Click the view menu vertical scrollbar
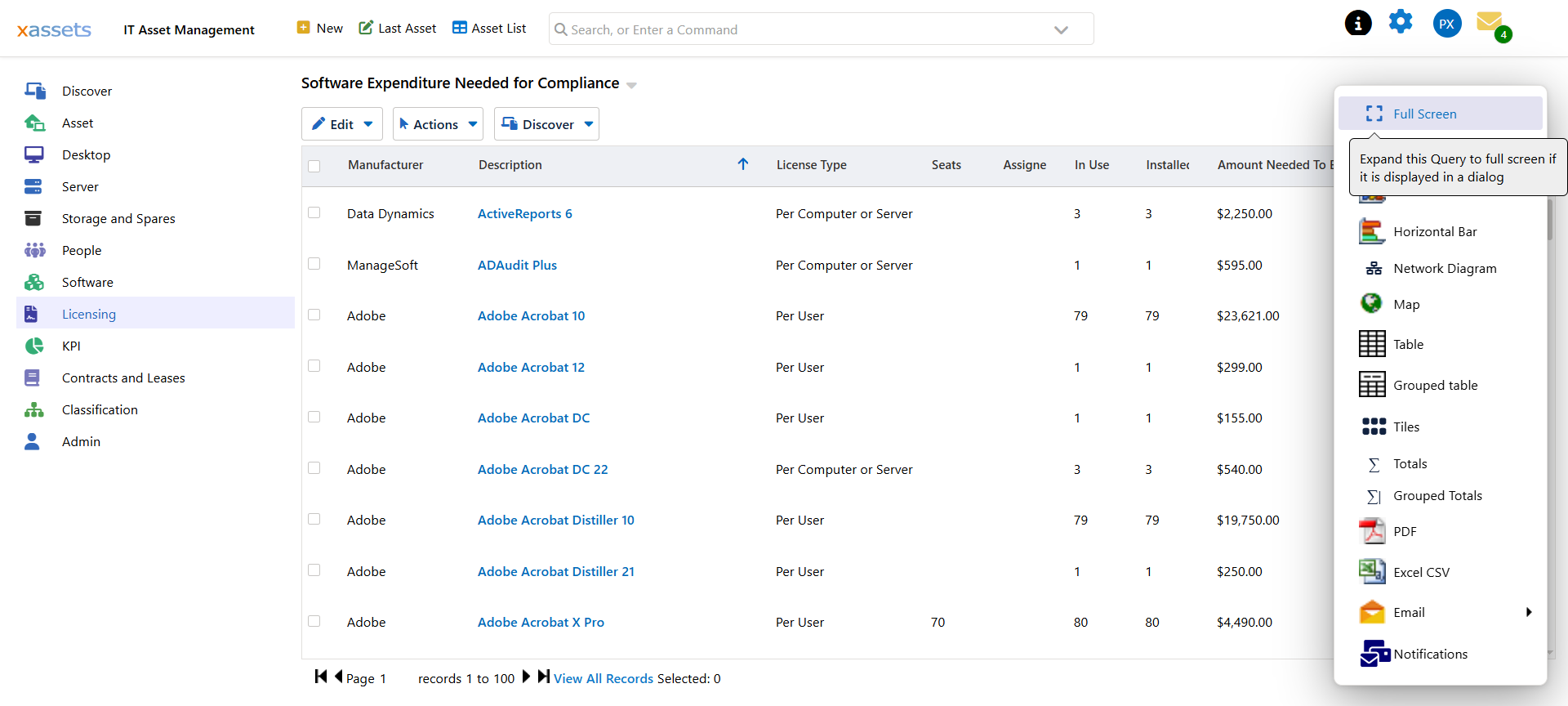The width and height of the screenshot is (1568, 706). (1549, 220)
